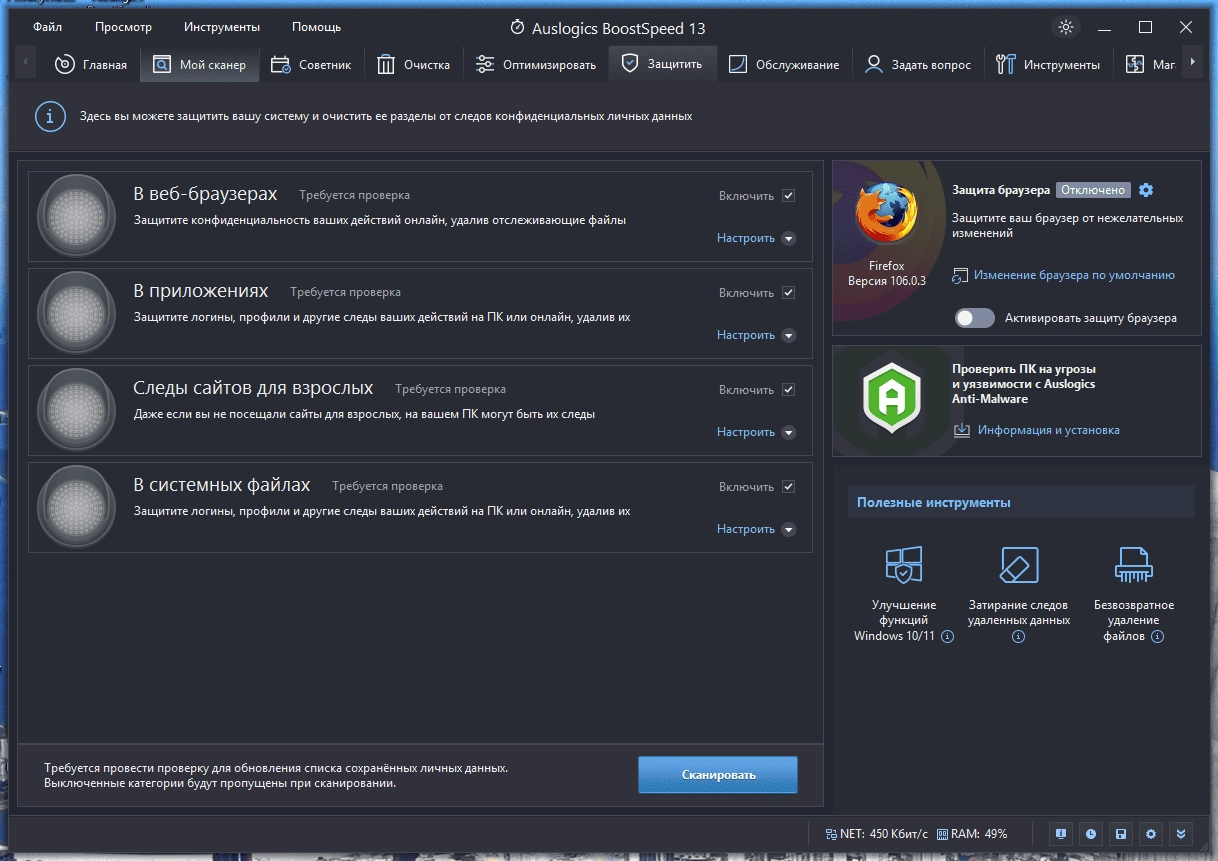Click the system information icon in status bar

pos(1060,833)
